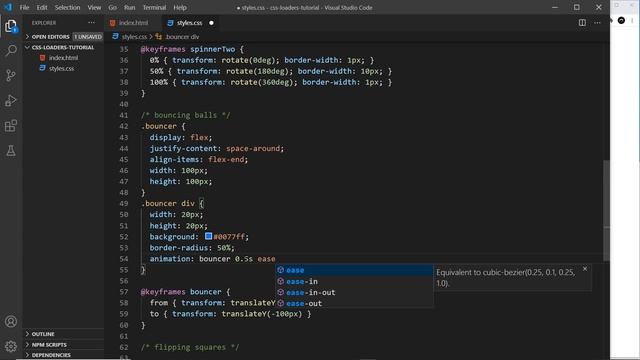Select the 'ease' suggestion
640x360 pixels.
click(x=354, y=270)
